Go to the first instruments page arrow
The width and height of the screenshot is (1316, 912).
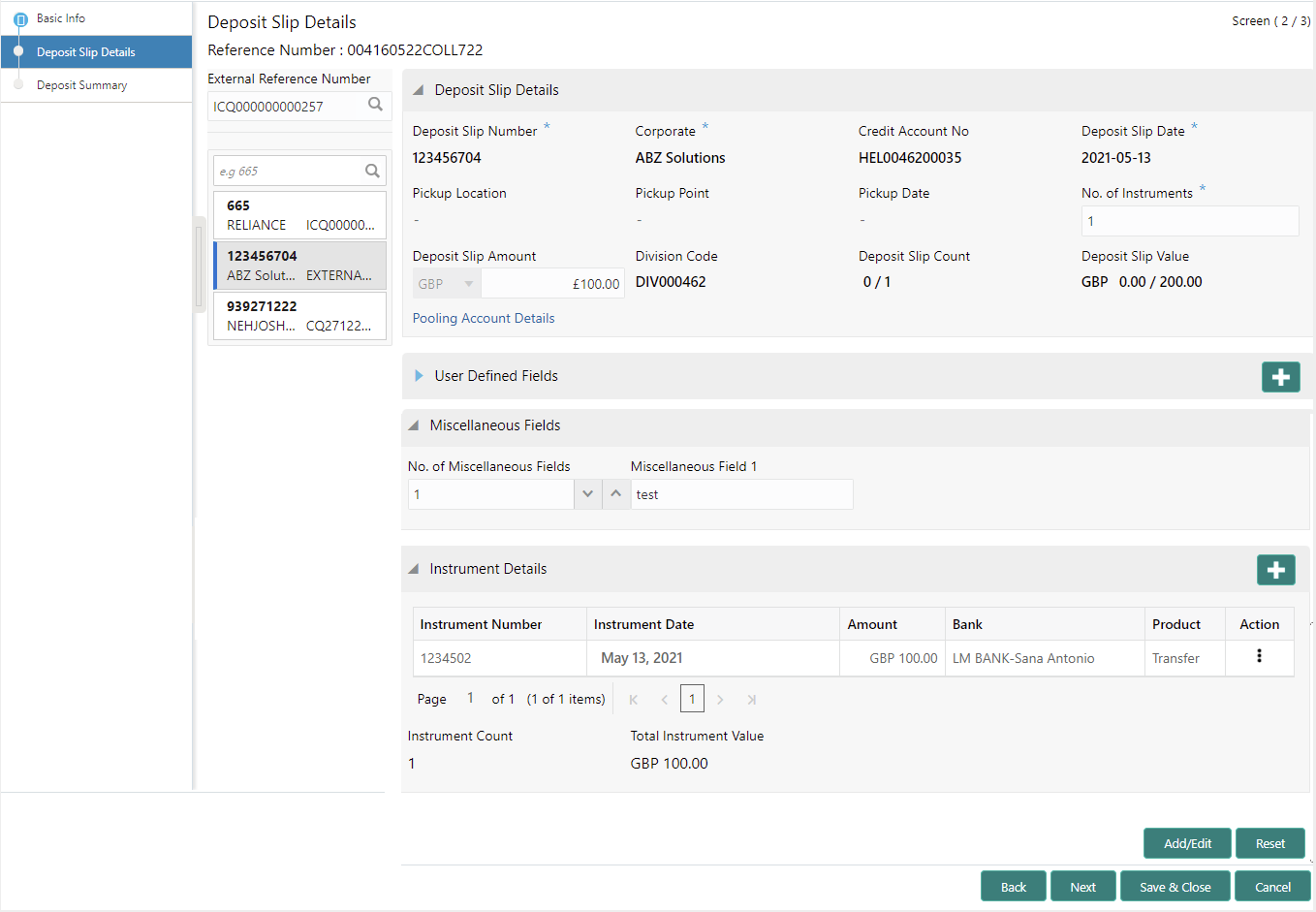point(634,700)
